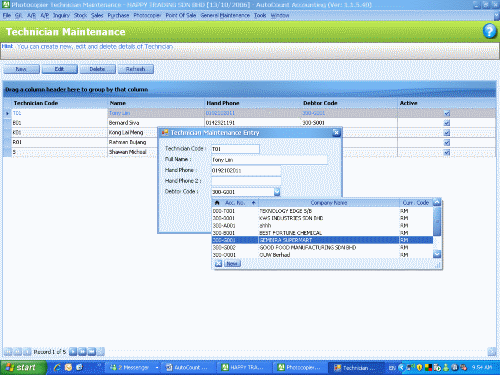
Task: Click the lookup popup resize grip
Action: coord(438,265)
